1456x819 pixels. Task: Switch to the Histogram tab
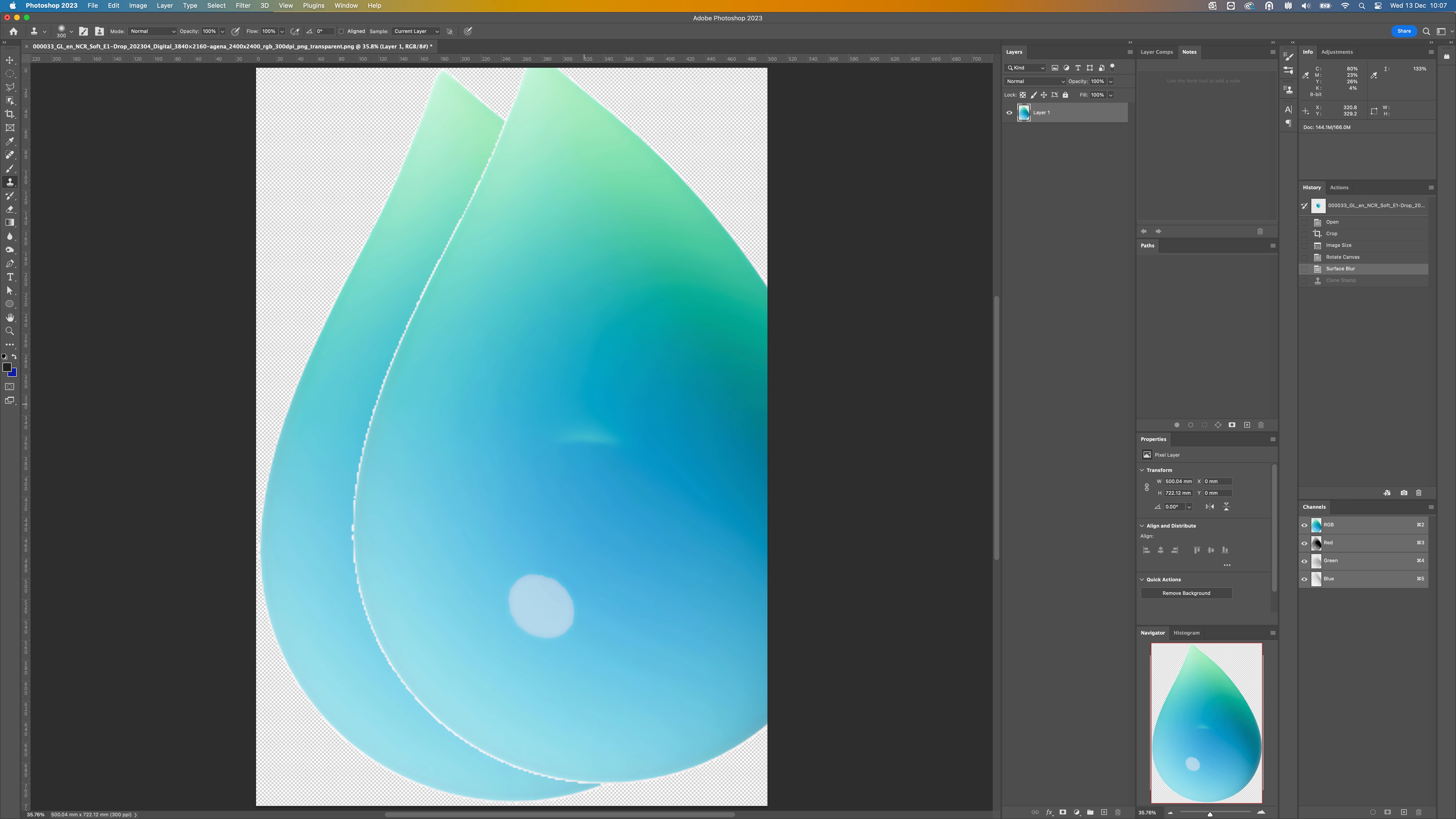[x=1186, y=632]
